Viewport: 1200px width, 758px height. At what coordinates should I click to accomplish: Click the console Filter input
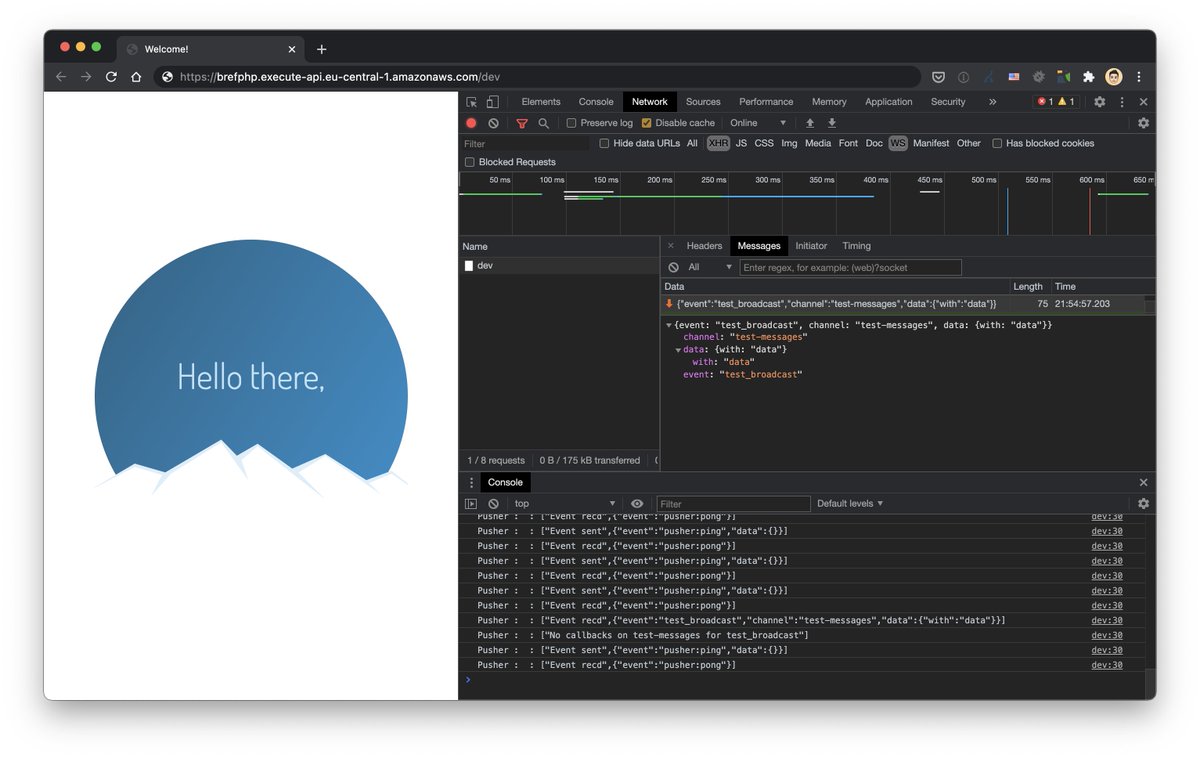[x=733, y=504]
